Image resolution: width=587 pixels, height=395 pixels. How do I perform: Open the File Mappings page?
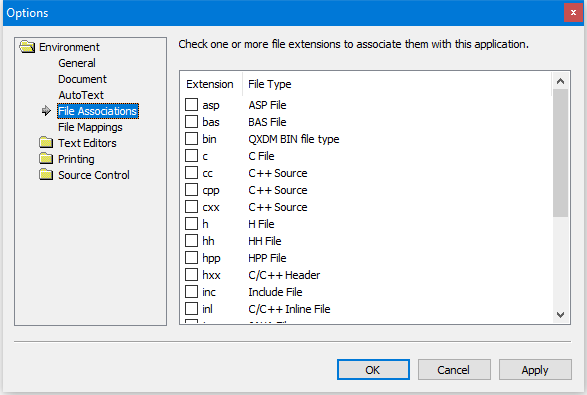click(x=90, y=127)
